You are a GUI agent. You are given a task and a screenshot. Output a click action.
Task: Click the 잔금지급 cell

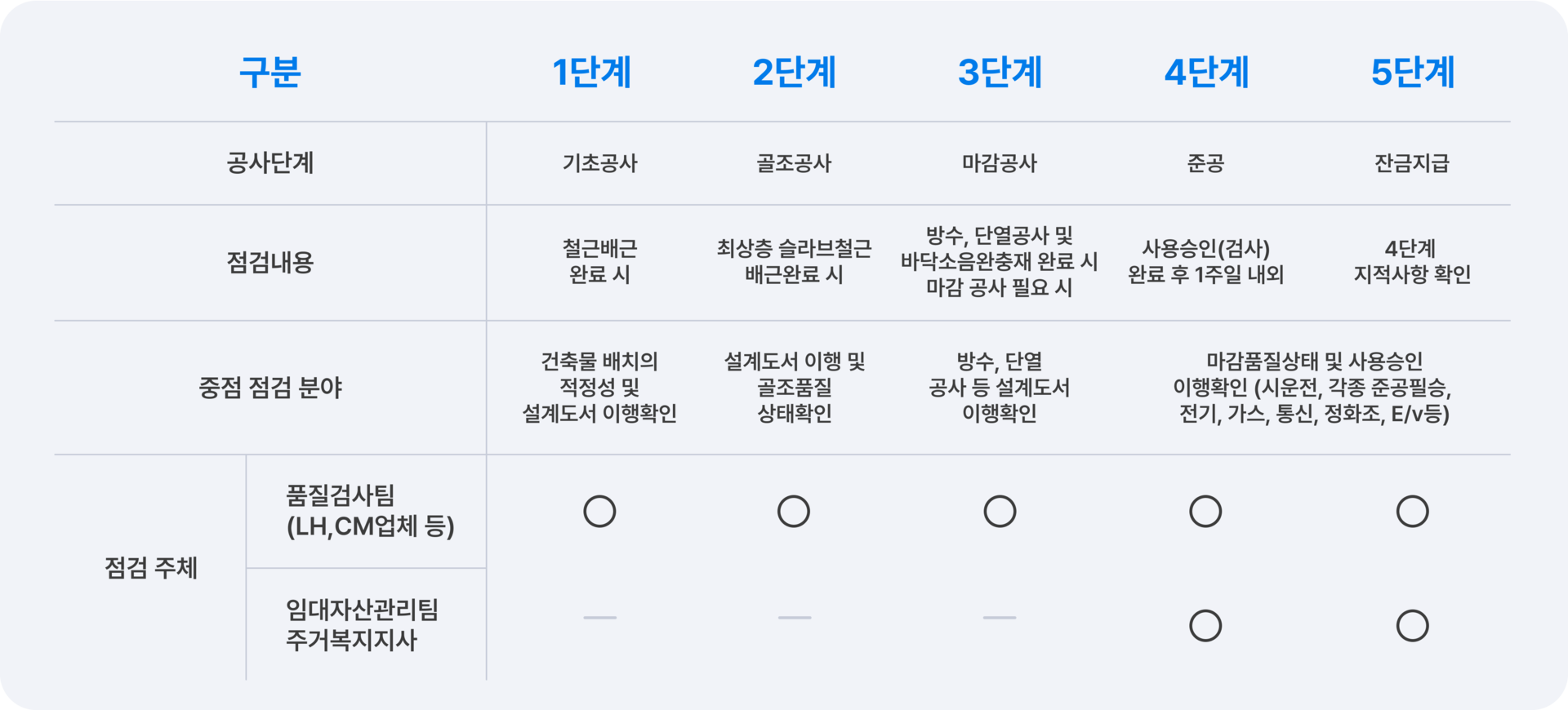(1412, 163)
